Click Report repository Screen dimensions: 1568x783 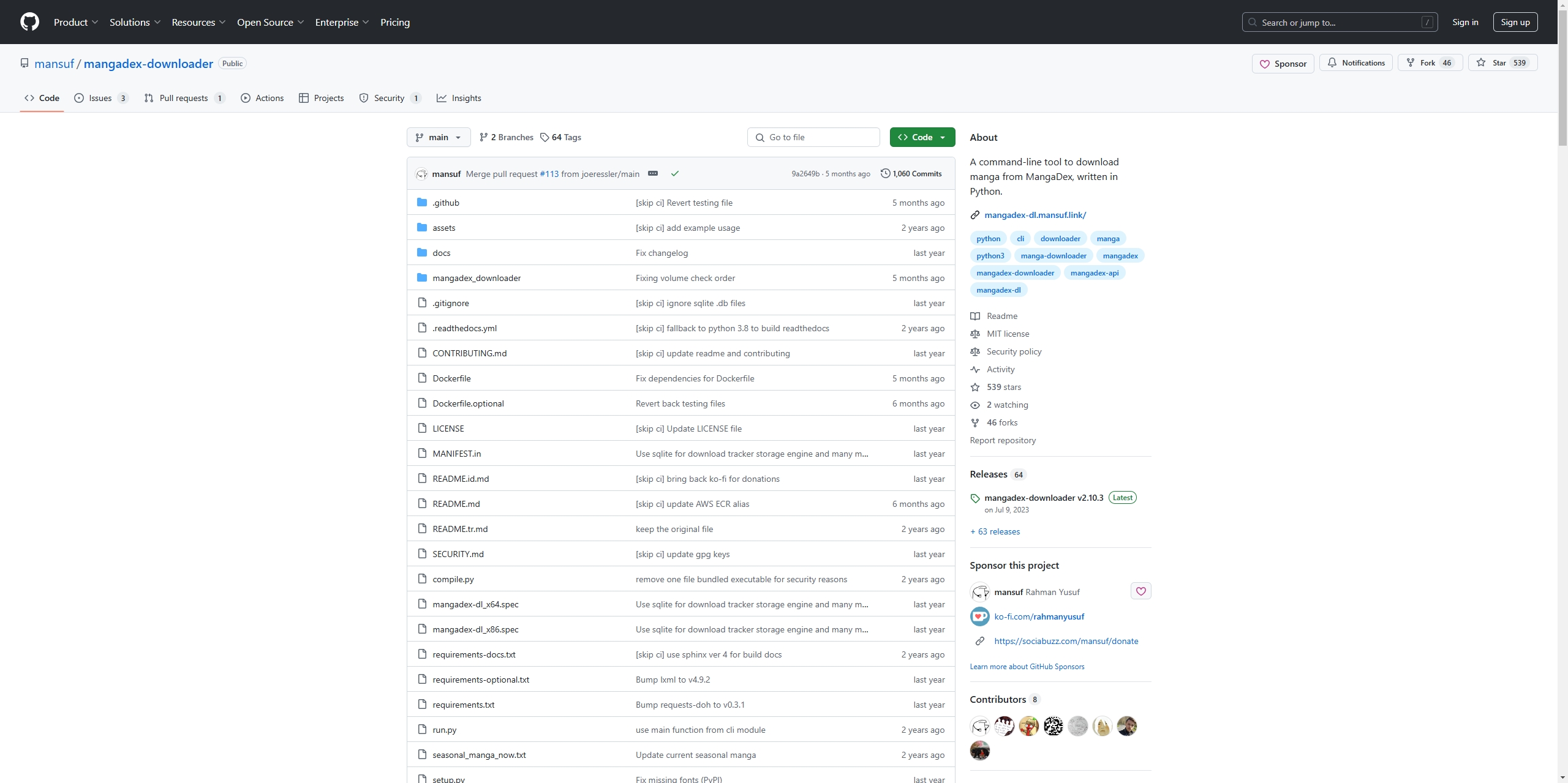click(1003, 440)
